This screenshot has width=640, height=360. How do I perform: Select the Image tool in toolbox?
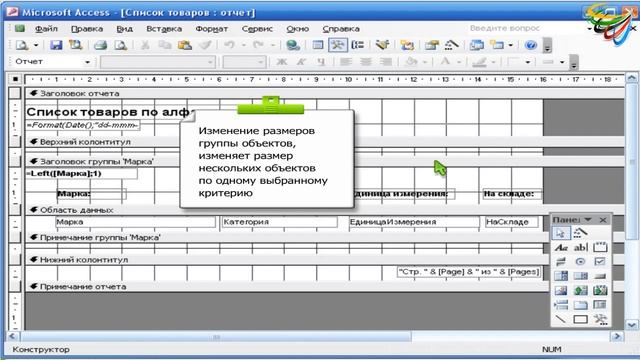pos(561,290)
